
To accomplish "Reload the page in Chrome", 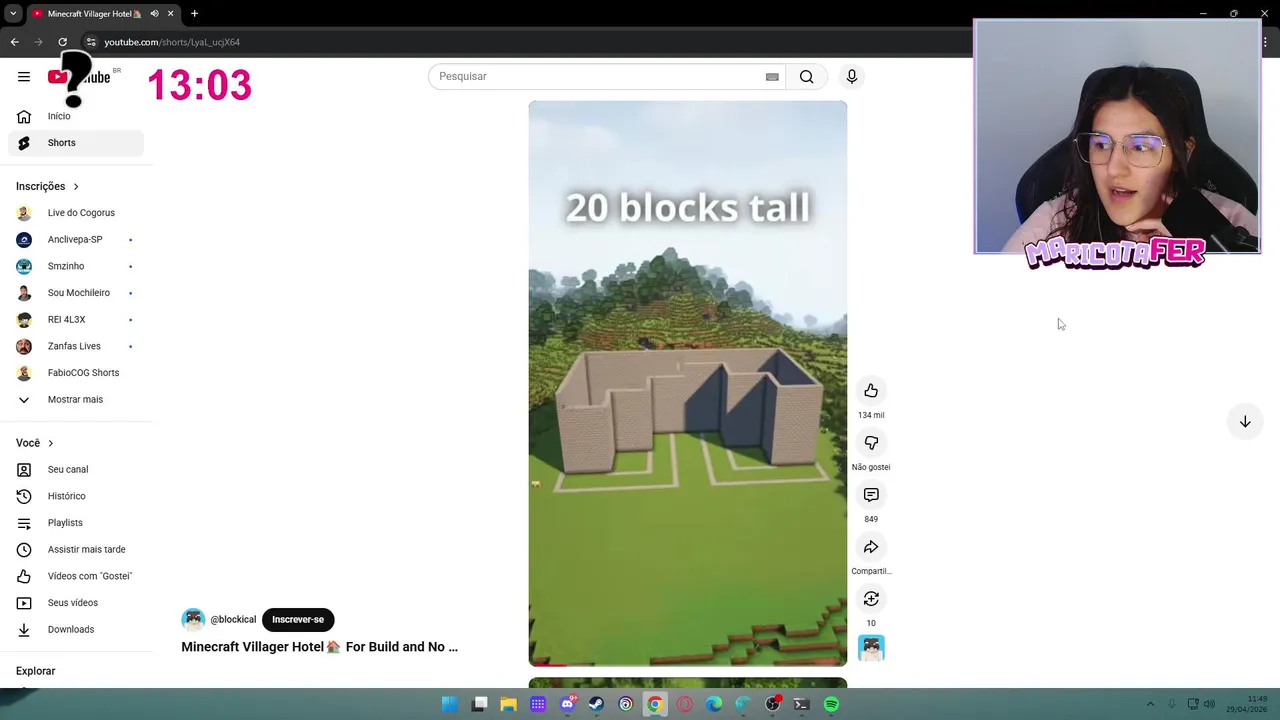I will 62,42.
